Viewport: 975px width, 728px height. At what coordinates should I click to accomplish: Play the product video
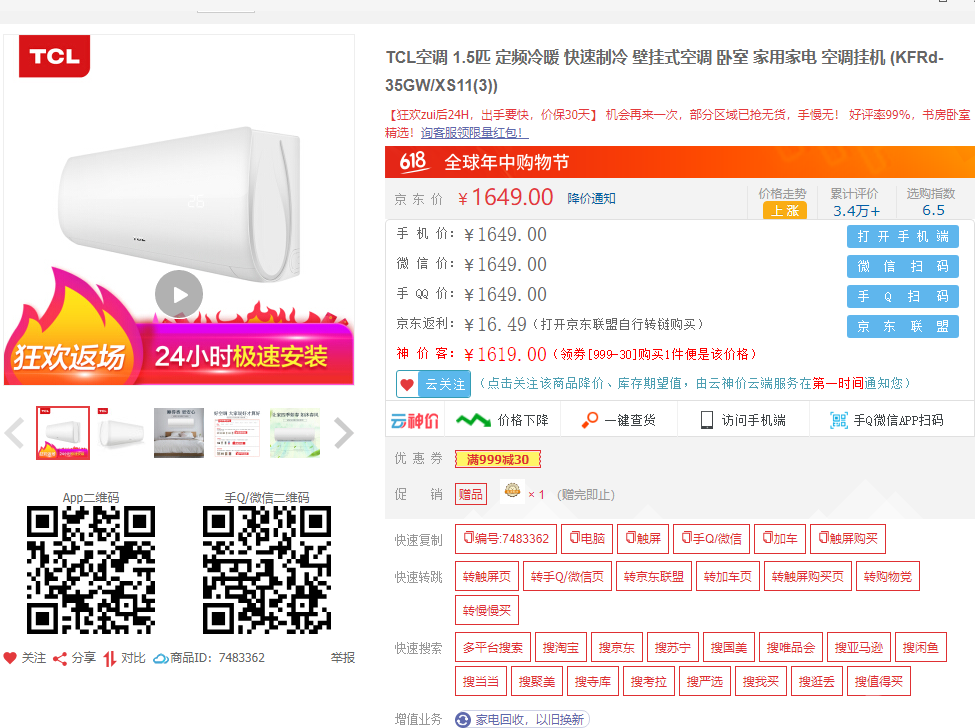pyautogui.click(x=179, y=294)
